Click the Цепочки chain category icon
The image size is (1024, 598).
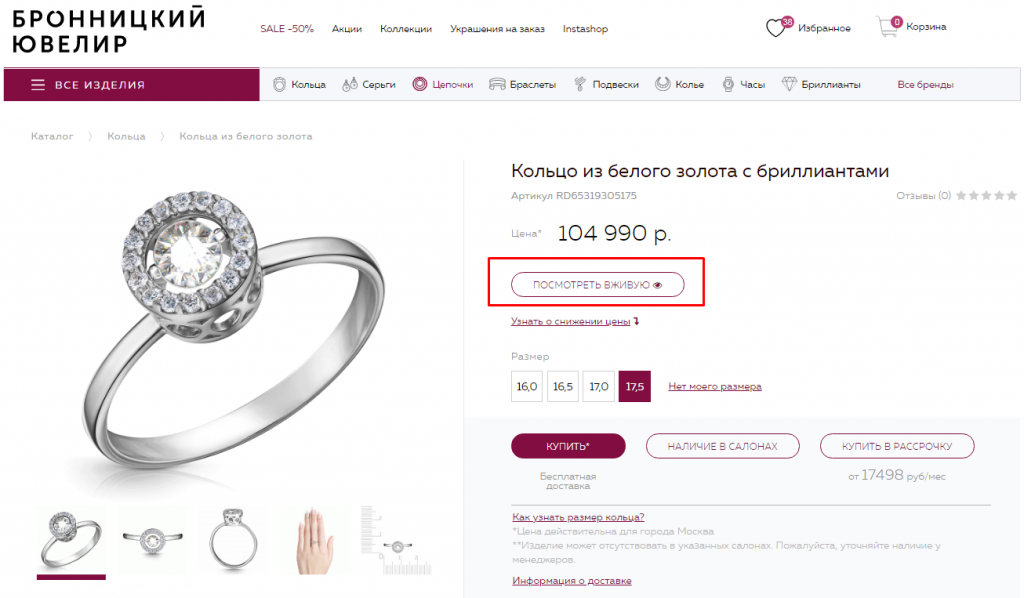click(420, 85)
